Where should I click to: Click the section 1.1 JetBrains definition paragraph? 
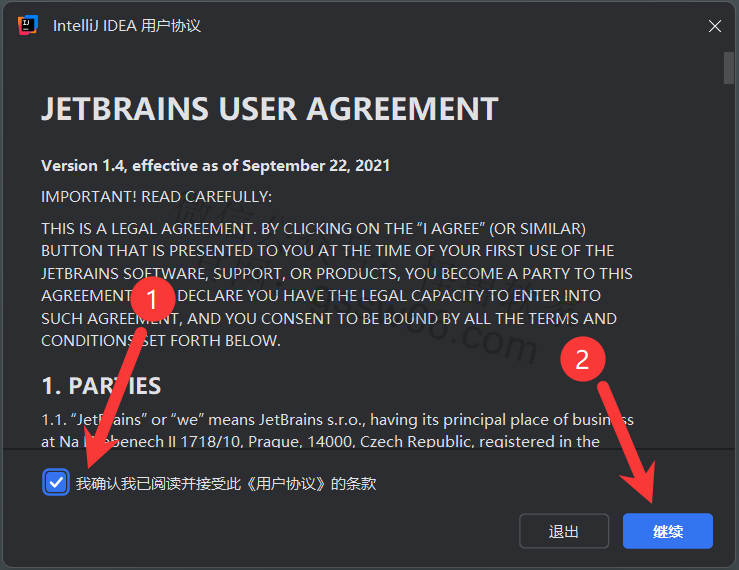(336, 430)
